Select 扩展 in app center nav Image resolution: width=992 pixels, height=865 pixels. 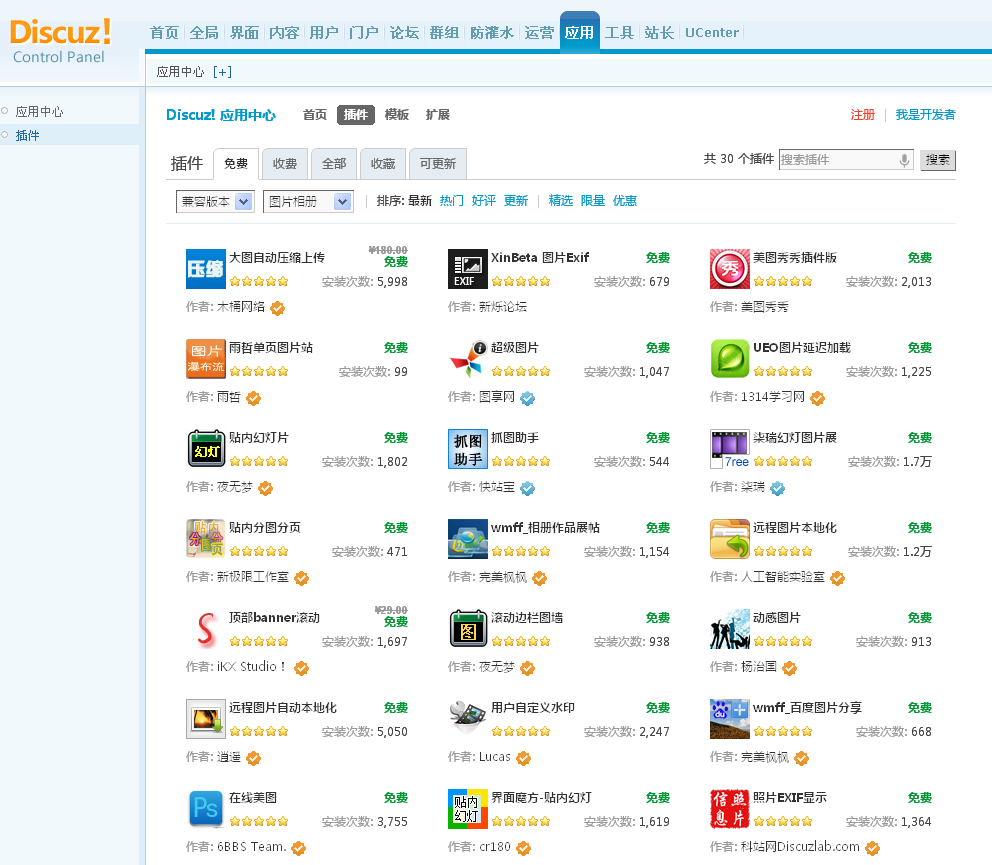(x=438, y=115)
